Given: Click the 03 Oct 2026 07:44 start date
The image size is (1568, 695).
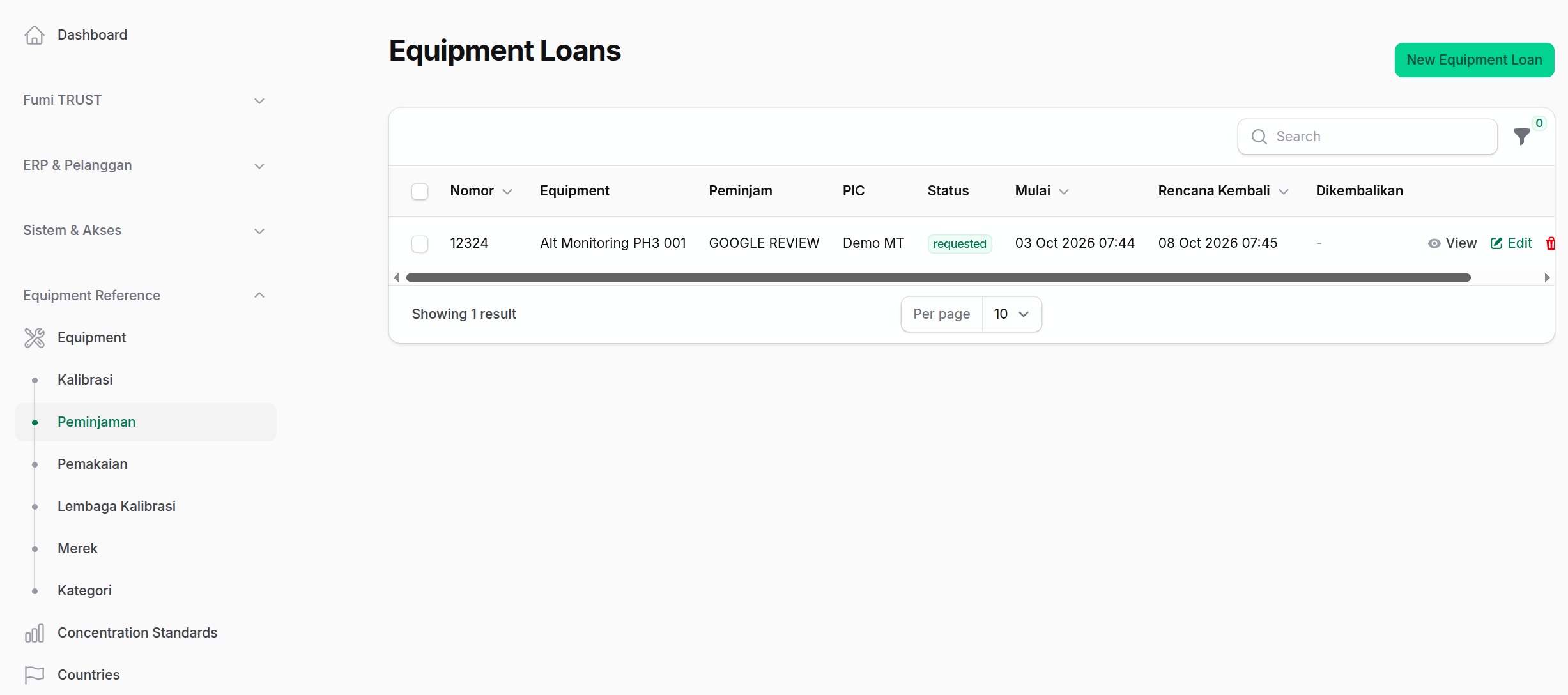Looking at the screenshot, I should (x=1075, y=243).
